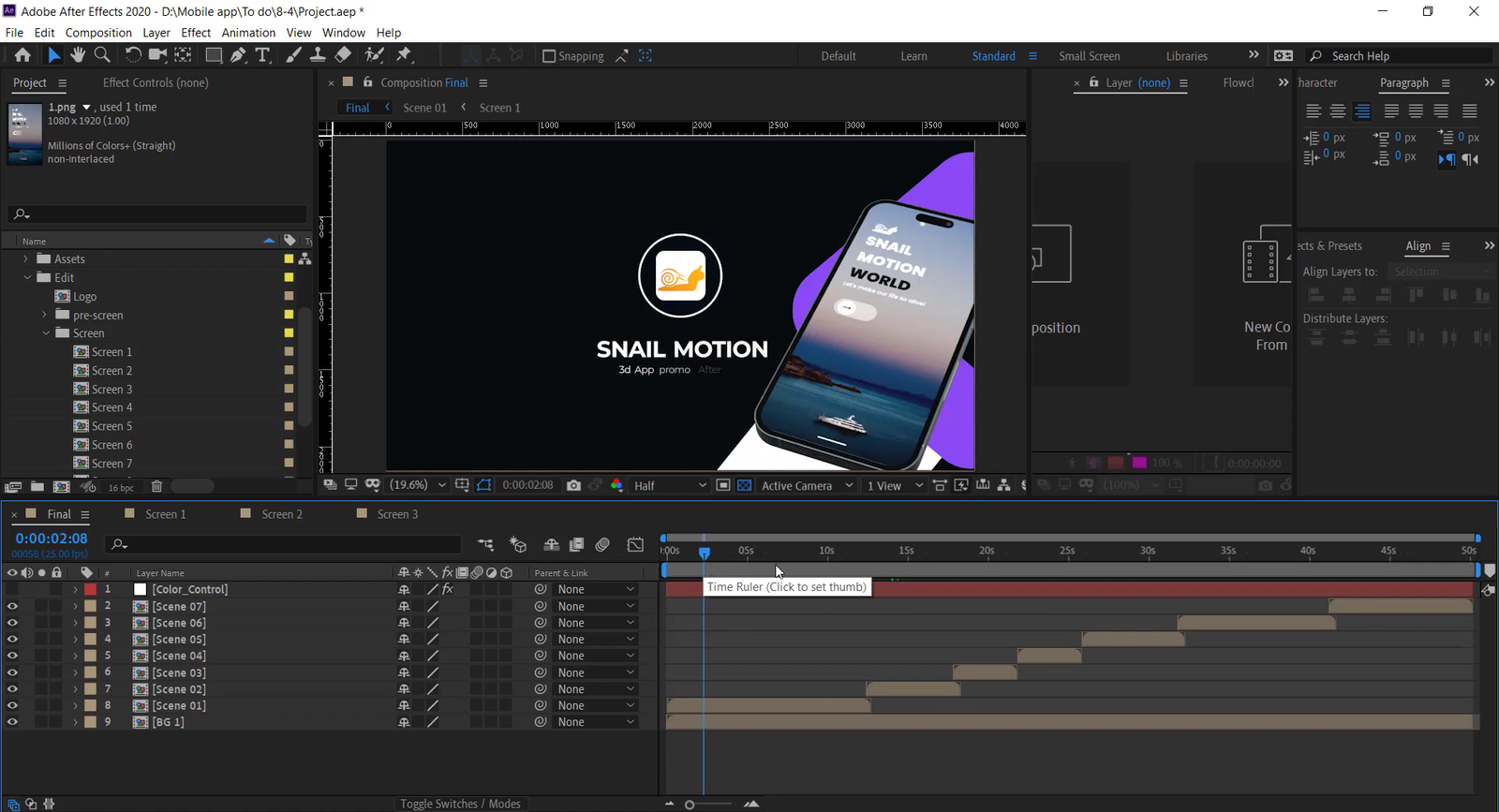
Task: Open the Libraries workspace
Action: (x=1187, y=56)
